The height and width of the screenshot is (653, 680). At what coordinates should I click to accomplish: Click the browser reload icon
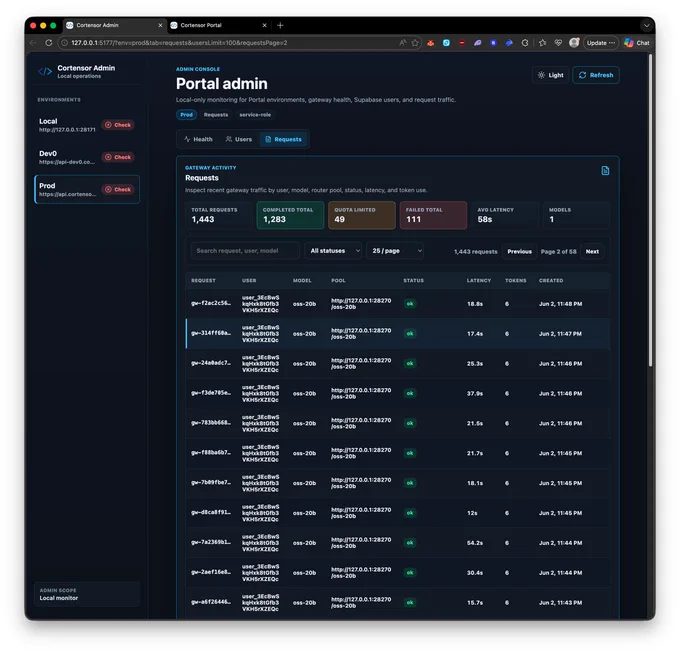[49, 42]
